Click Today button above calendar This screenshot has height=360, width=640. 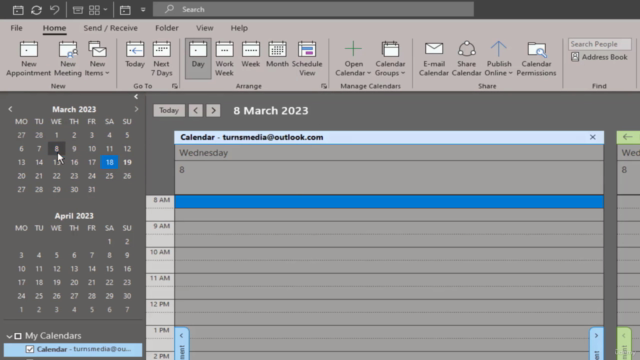point(169,110)
